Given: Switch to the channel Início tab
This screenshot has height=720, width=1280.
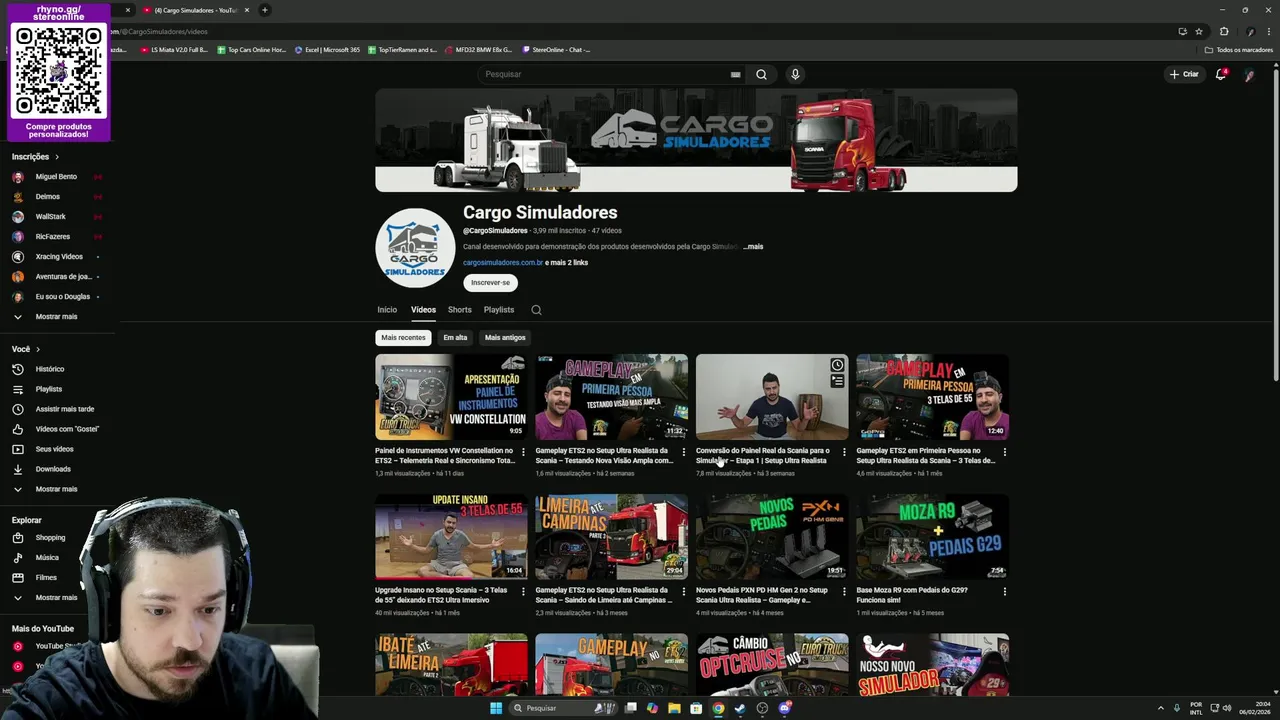Looking at the screenshot, I should (387, 310).
